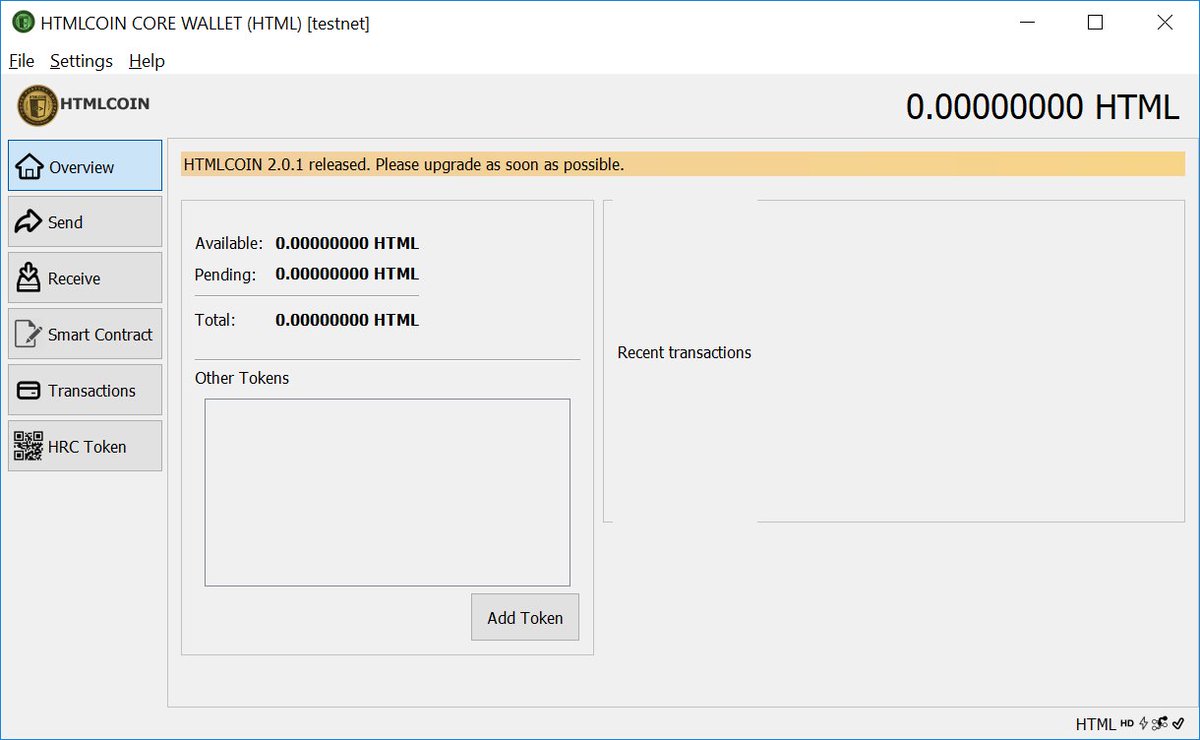The width and height of the screenshot is (1200, 740).
Task: Click the sync checkmark status icon
Action: click(x=1177, y=724)
